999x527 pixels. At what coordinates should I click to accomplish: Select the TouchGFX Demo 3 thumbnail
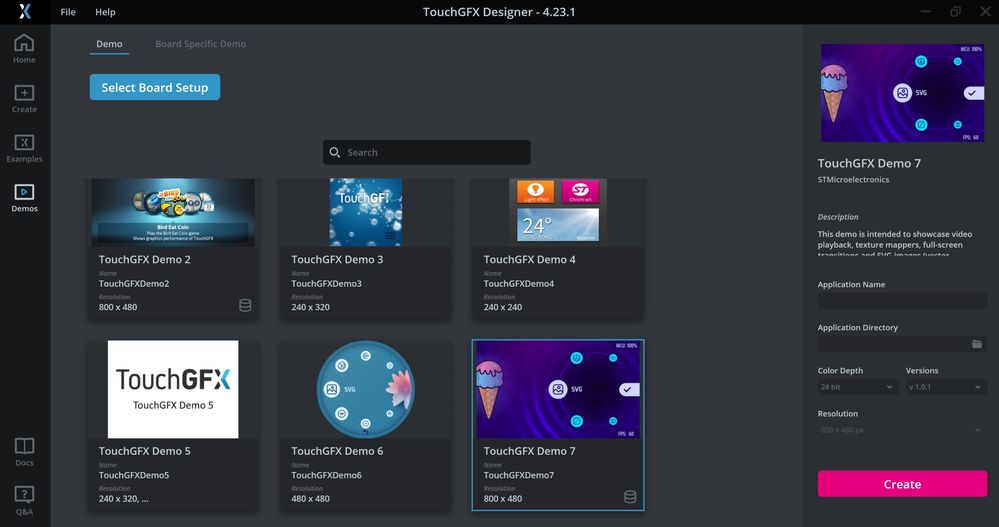coord(366,212)
